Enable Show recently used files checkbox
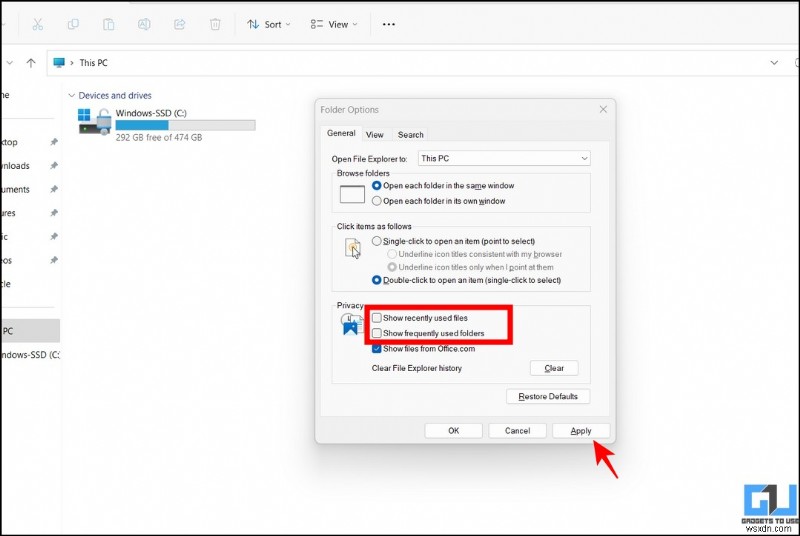Image resolution: width=800 pixels, height=536 pixels. [x=377, y=318]
